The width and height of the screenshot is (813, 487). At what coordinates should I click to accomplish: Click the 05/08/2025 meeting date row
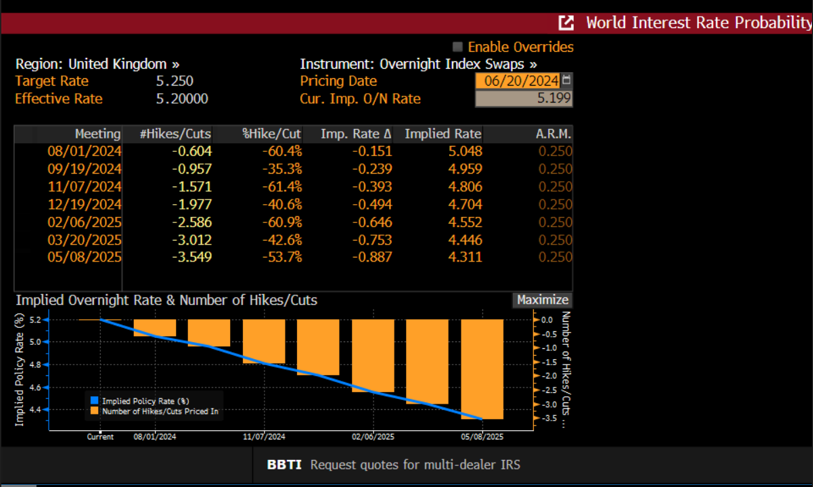click(85, 257)
